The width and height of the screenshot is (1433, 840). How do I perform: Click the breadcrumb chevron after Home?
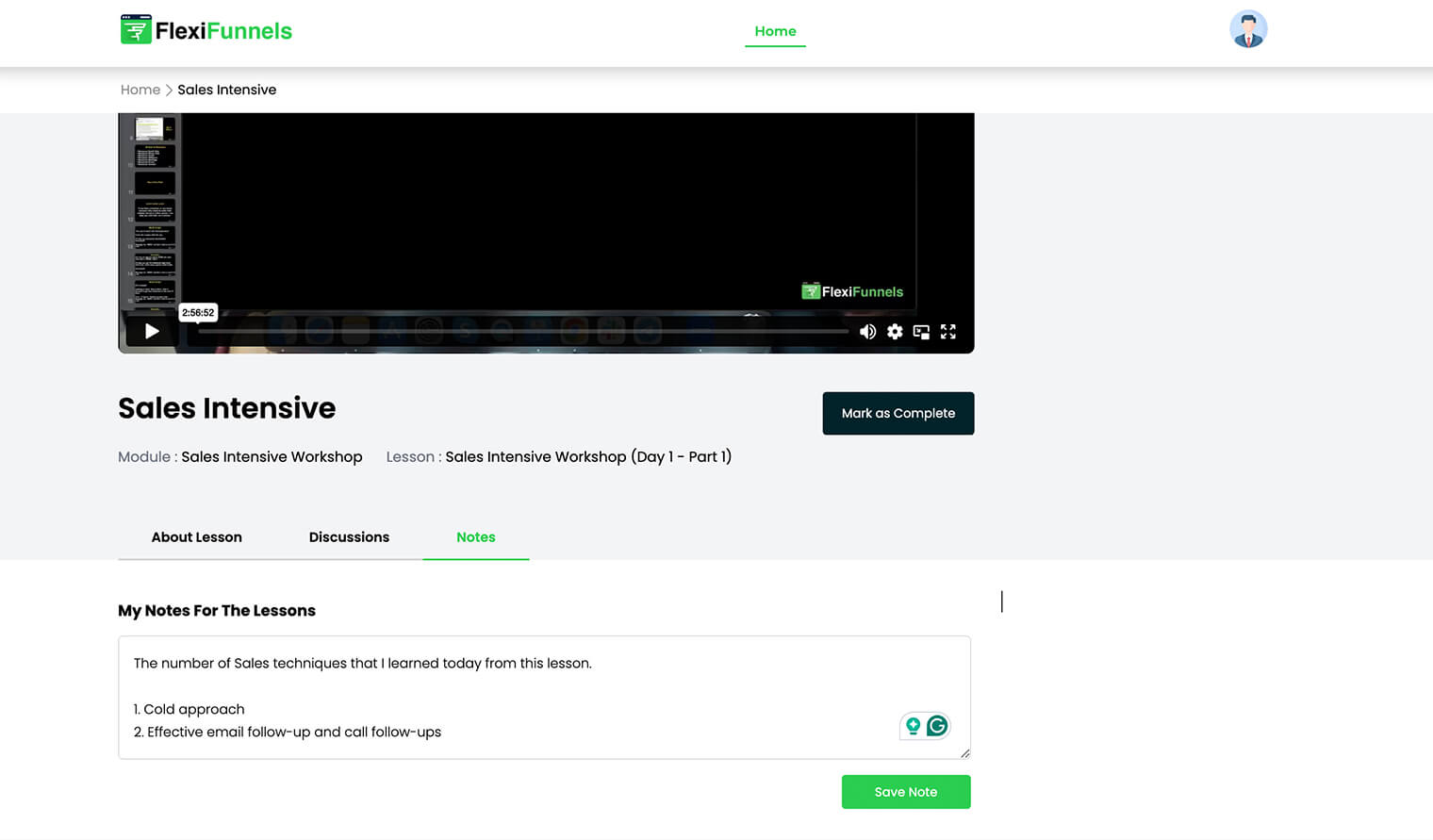pyautogui.click(x=169, y=91)
